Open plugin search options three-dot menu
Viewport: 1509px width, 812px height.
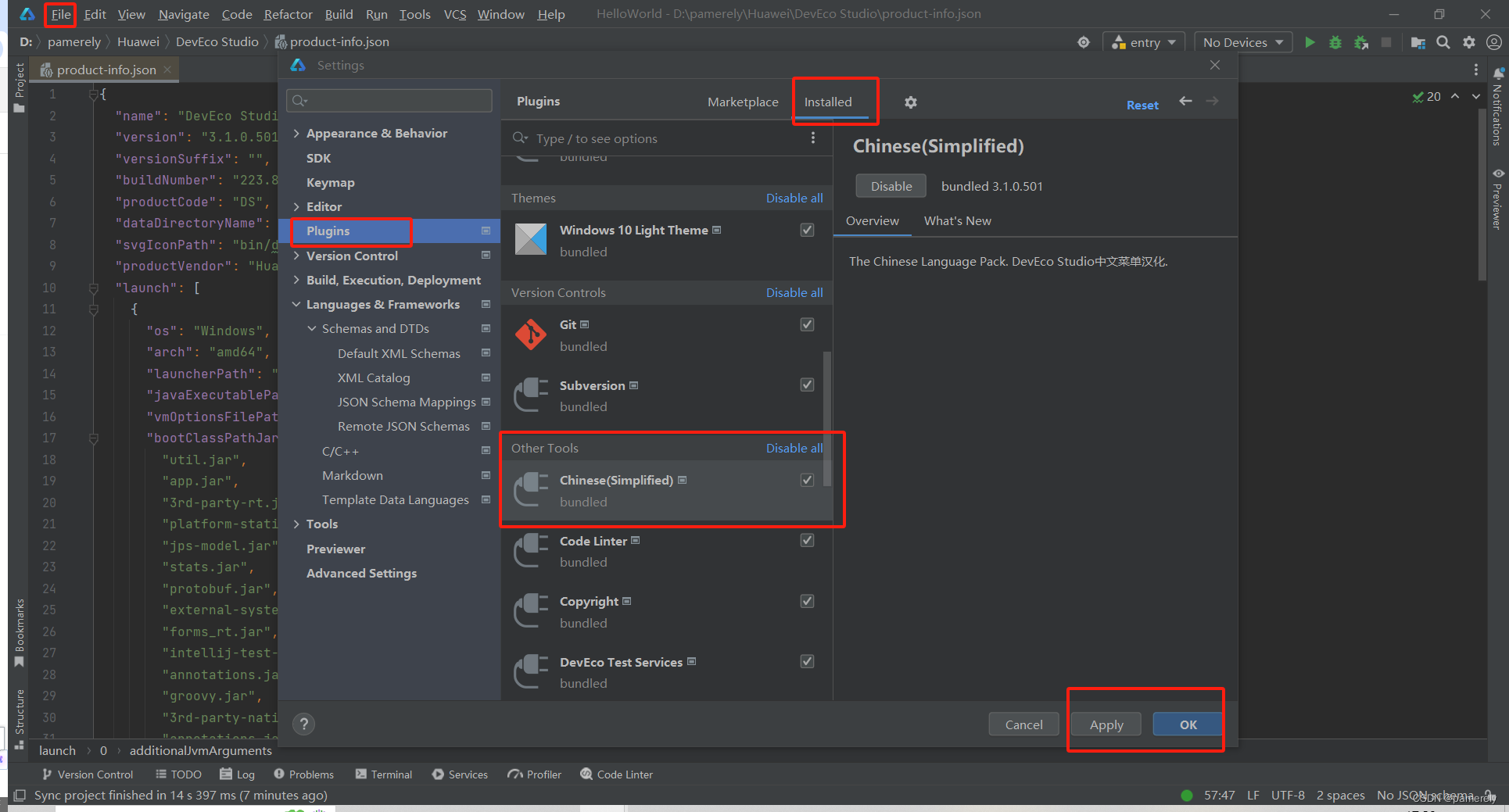(x=813, y=138)
